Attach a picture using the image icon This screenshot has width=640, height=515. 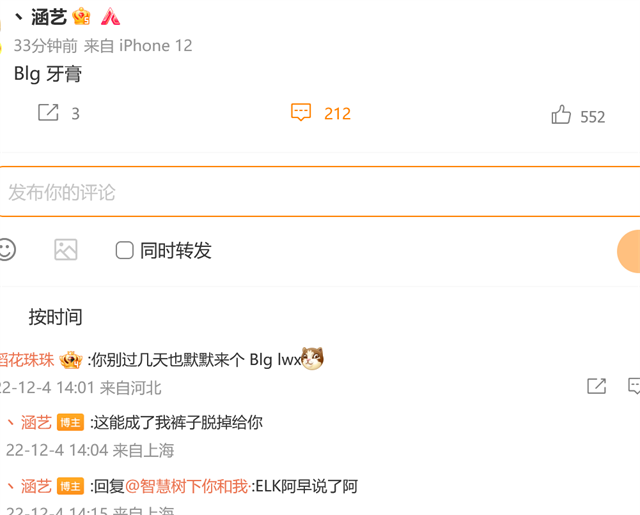pos(66,249)
